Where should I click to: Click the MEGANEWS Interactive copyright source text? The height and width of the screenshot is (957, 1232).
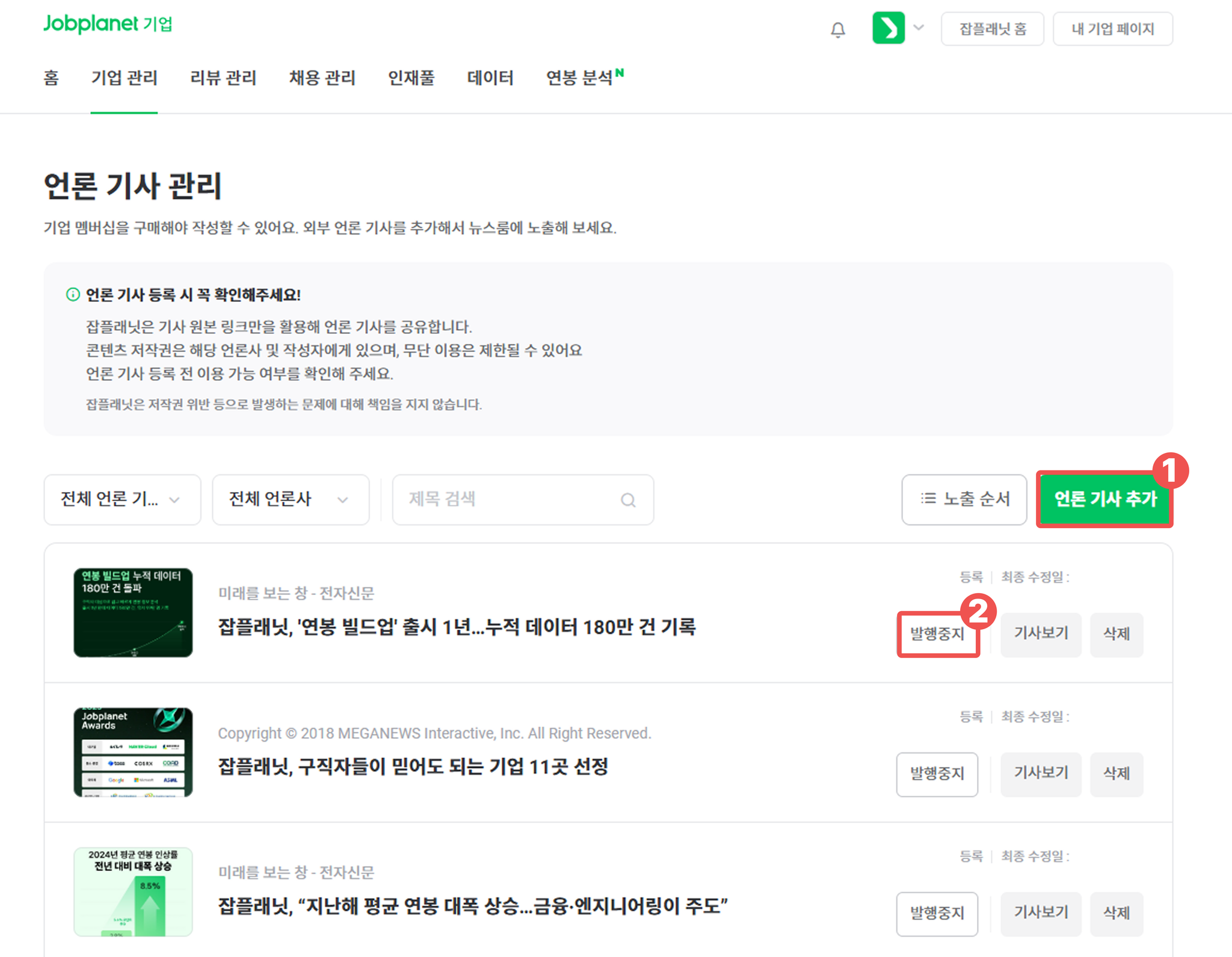pyautogui.click(x=434, y=733)
